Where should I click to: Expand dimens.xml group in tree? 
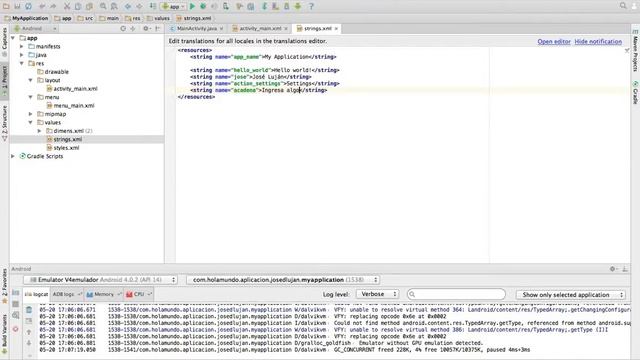point(40,131)
